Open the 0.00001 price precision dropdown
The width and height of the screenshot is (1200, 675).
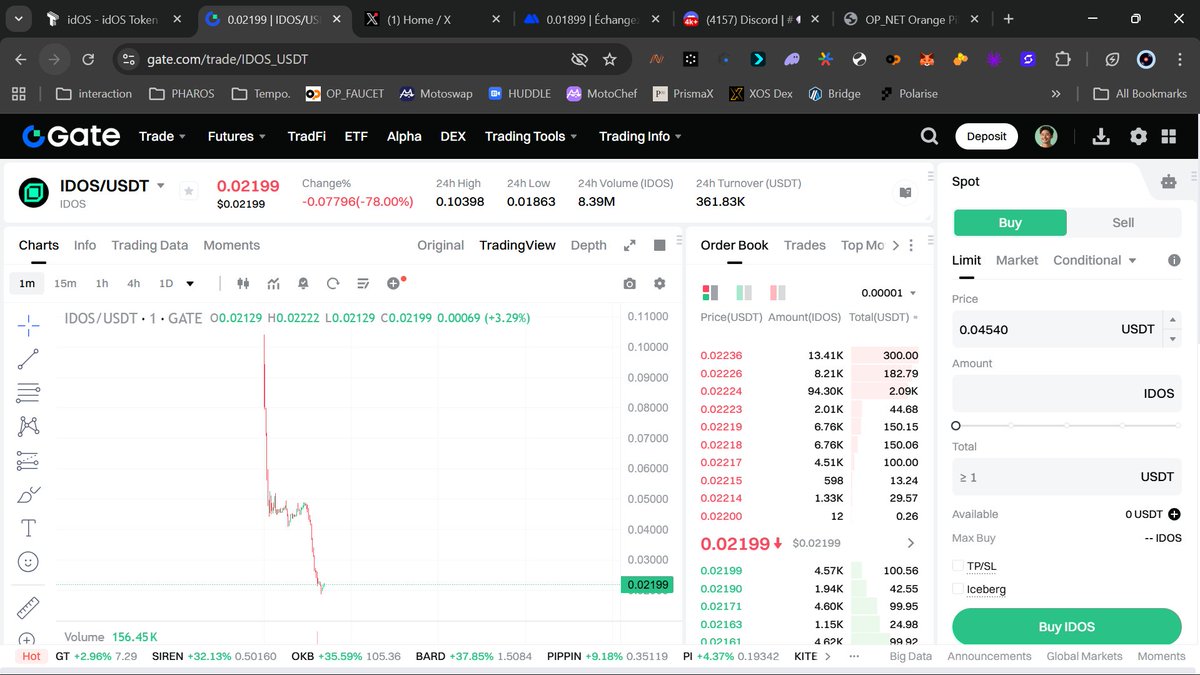(889, 293)
